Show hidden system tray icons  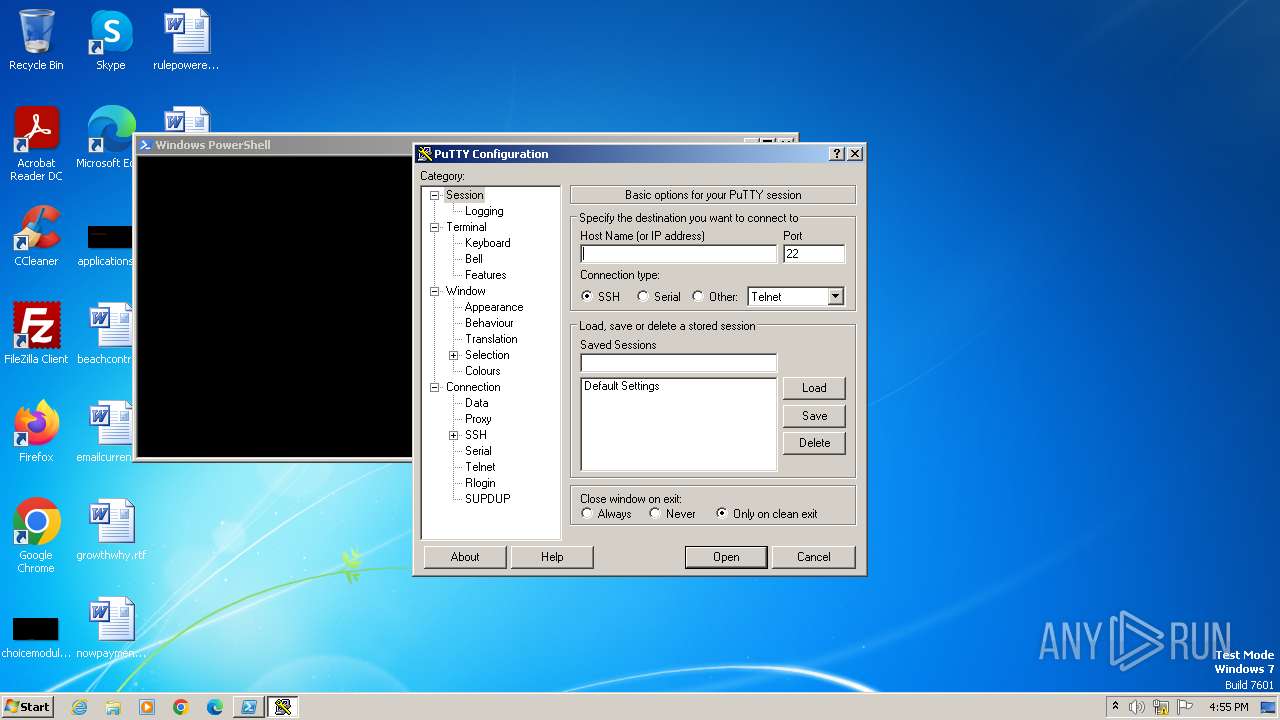(x=1115, y=707)
